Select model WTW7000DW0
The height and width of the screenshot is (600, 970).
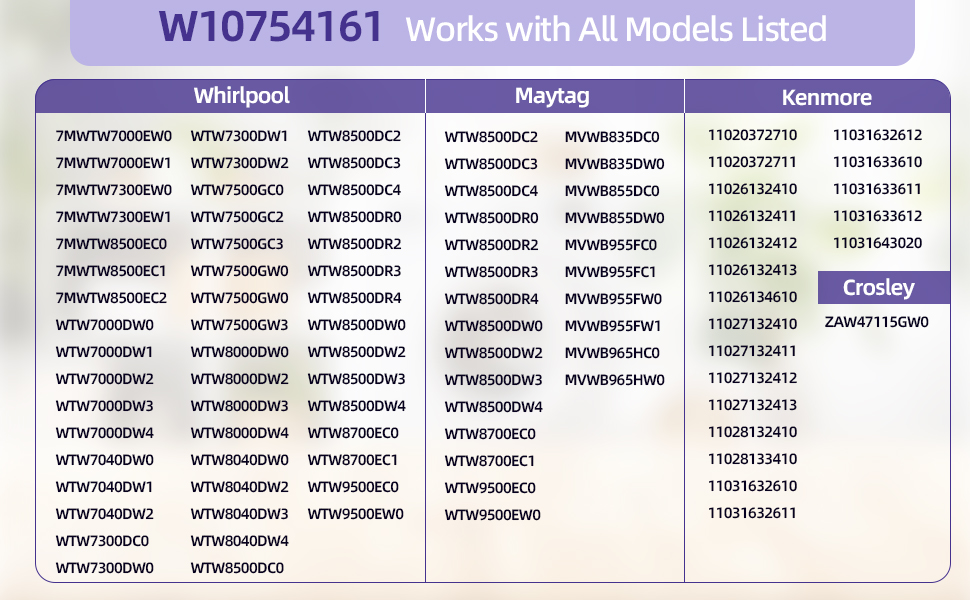[x=105, y=325]
